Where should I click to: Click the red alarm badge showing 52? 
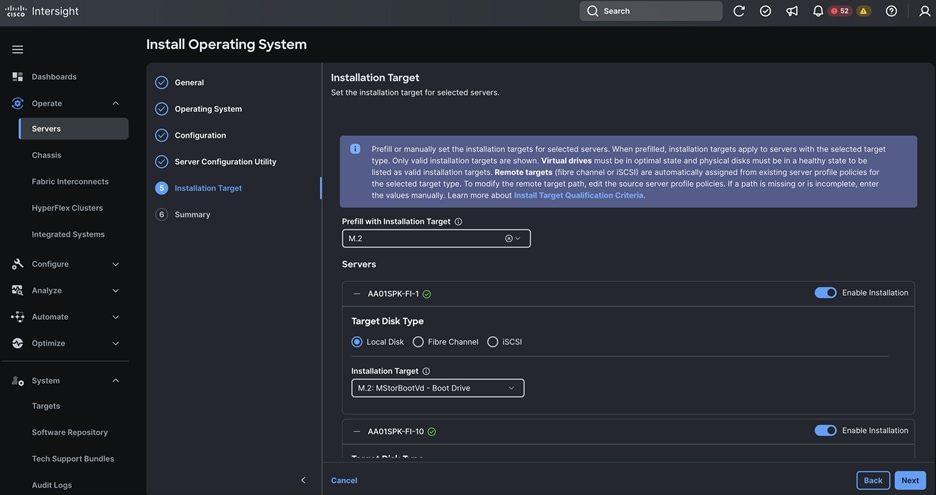click(x=839, y=11)
